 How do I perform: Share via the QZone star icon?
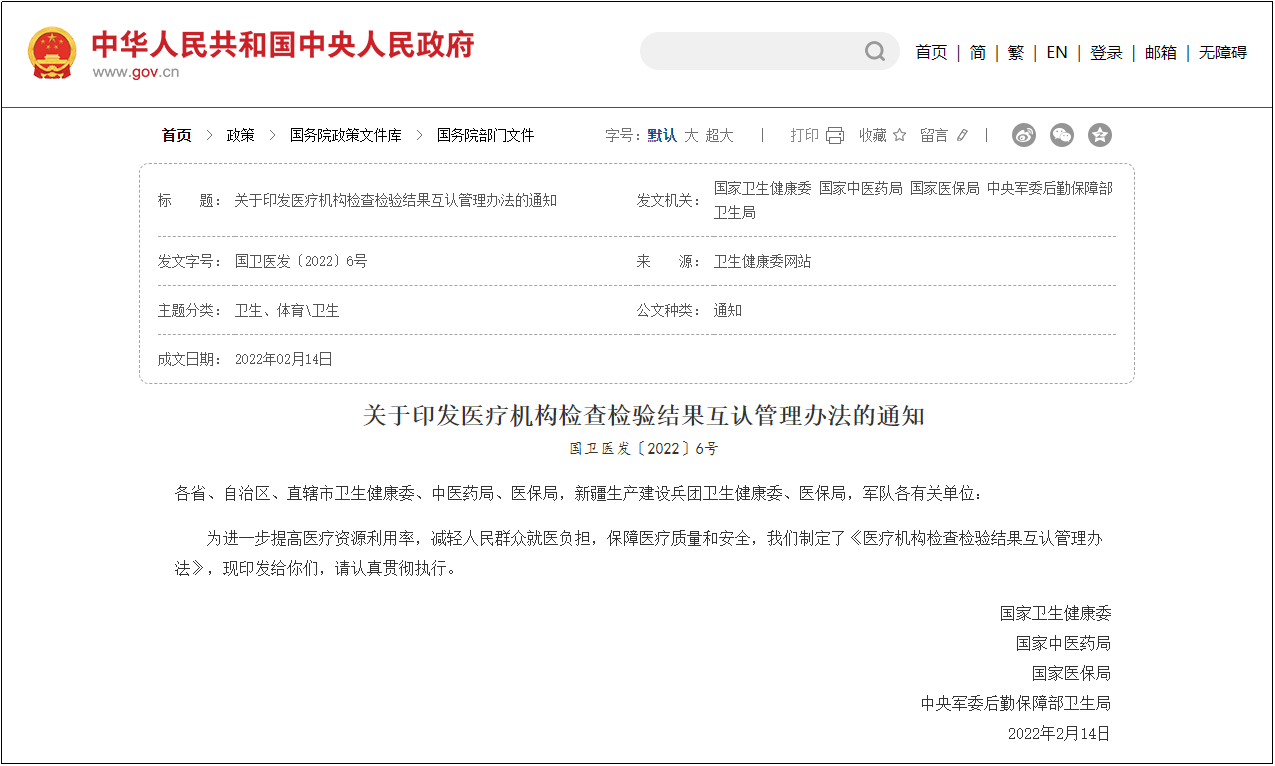point(1100,135)
